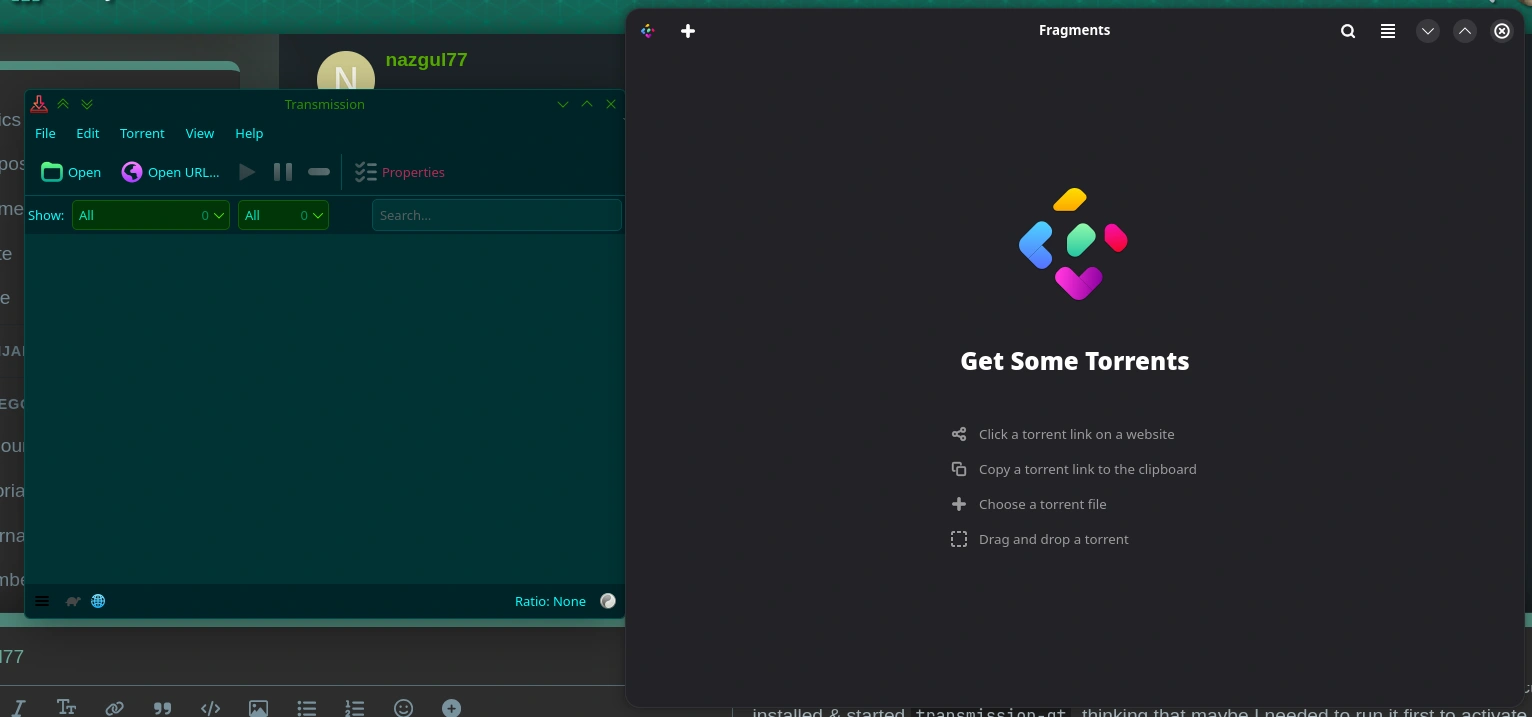Add a torrent with Fragments plus button
The width and height of the screenshot is (1532, 717).
pyautogui.click(x=688, y=31)
